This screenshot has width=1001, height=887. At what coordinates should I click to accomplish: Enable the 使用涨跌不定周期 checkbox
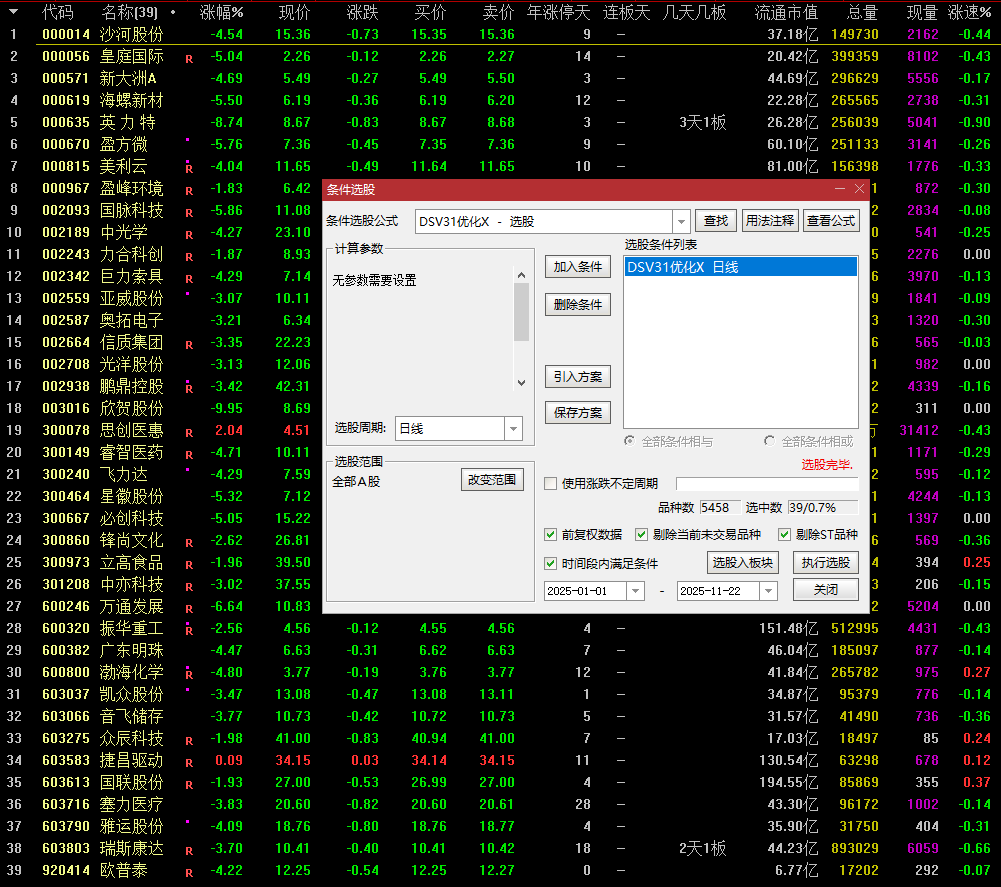tap(550, 483)
